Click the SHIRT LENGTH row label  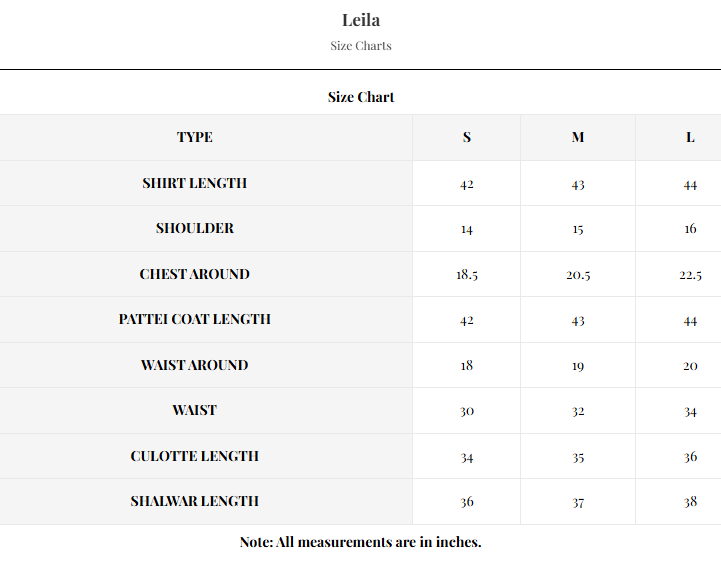click(195, 183)
